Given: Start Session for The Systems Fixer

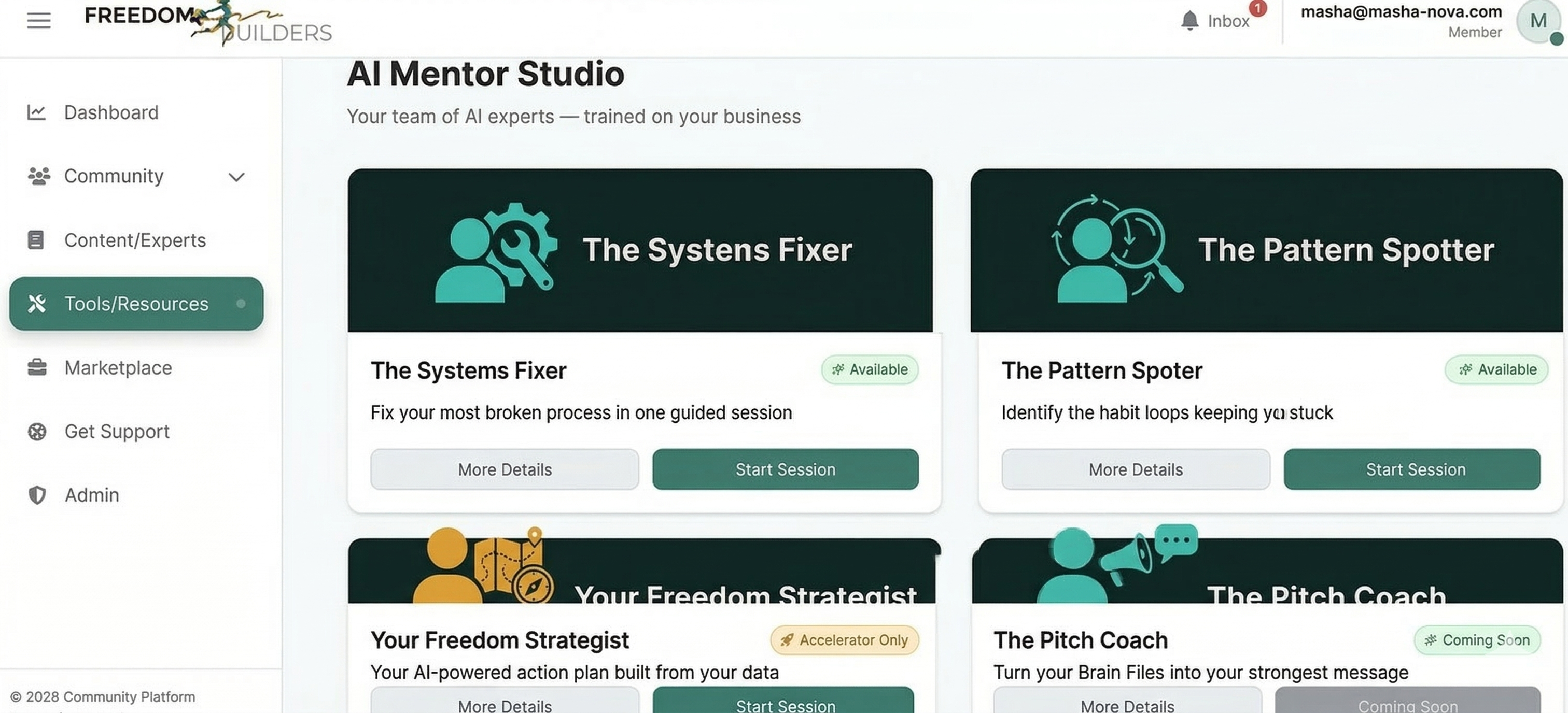Looking at the screenshot, I should pyautogui.click(x=785, y=469).
